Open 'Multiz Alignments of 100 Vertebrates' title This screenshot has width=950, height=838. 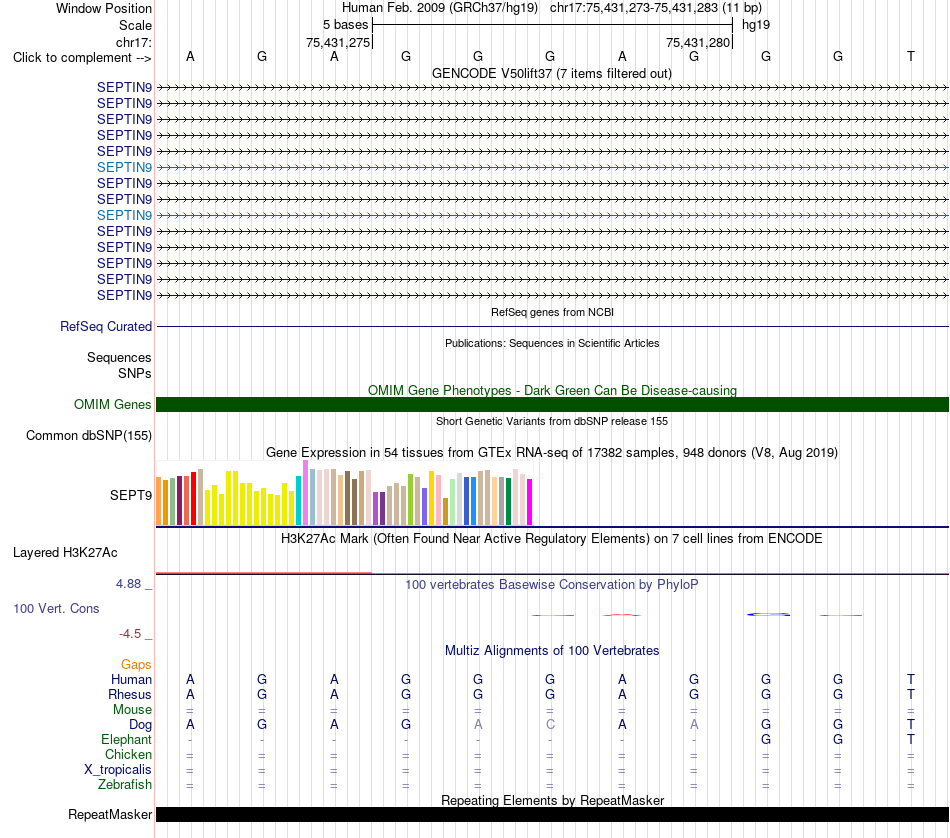[x=552, y=651]
